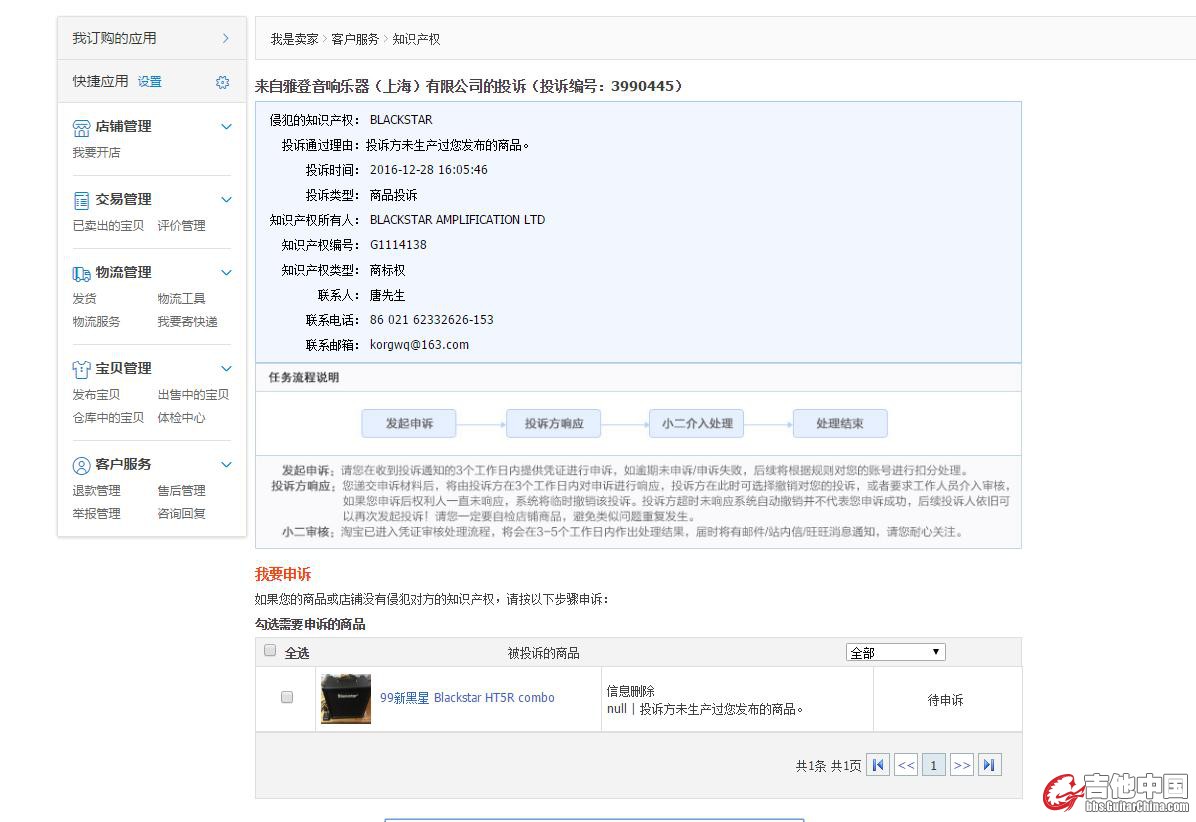Collapse the 交易管理 section chevron
This screenshot has width=1196, height=822.
pos(226,200)
